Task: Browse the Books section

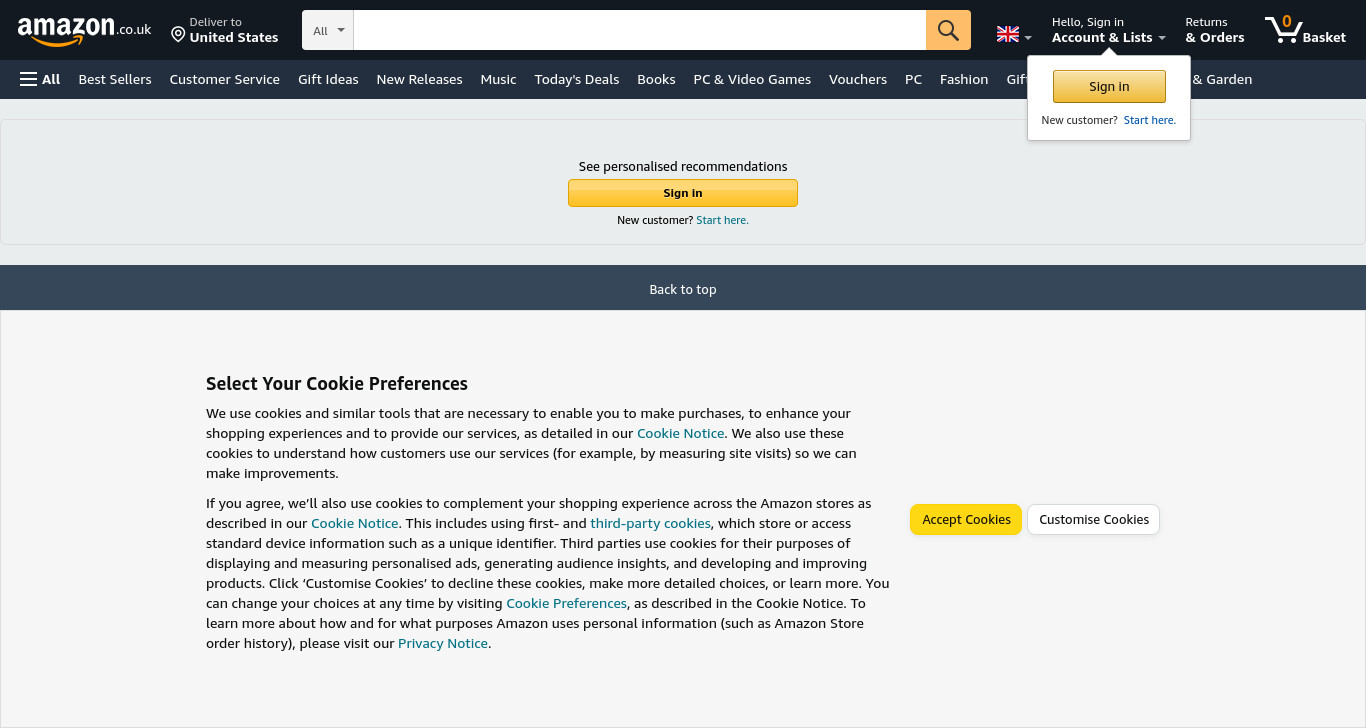Action: click(x=656, y=79)
